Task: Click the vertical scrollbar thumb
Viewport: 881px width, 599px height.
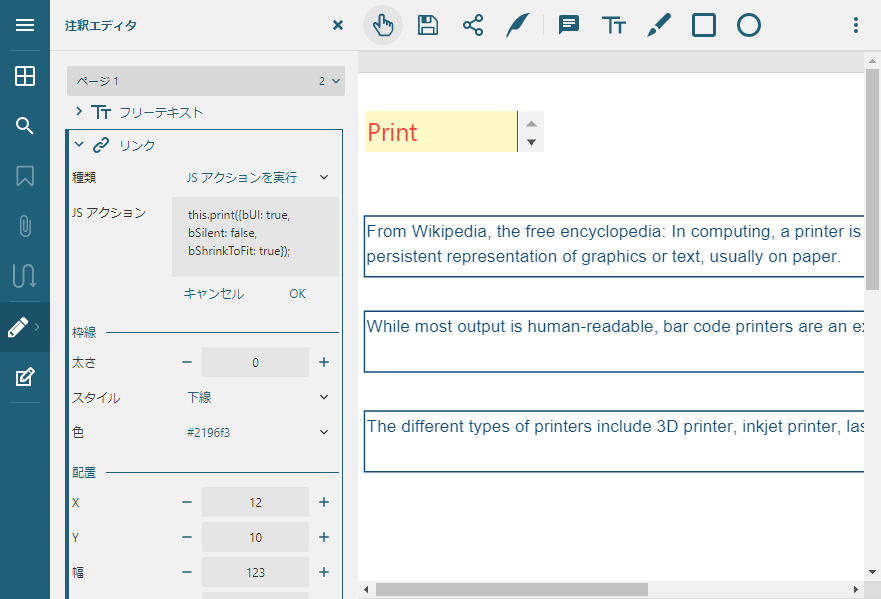Action: [x=872, y=179]
